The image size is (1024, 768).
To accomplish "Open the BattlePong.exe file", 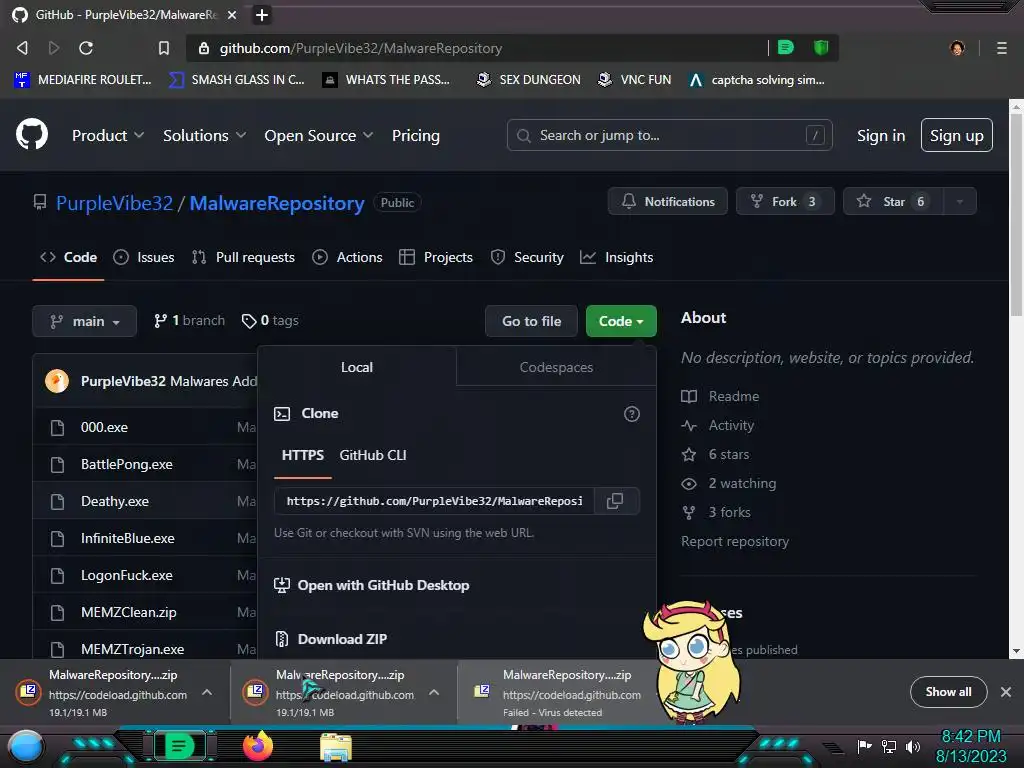I will pyautogui.click(x=127, y=464).
